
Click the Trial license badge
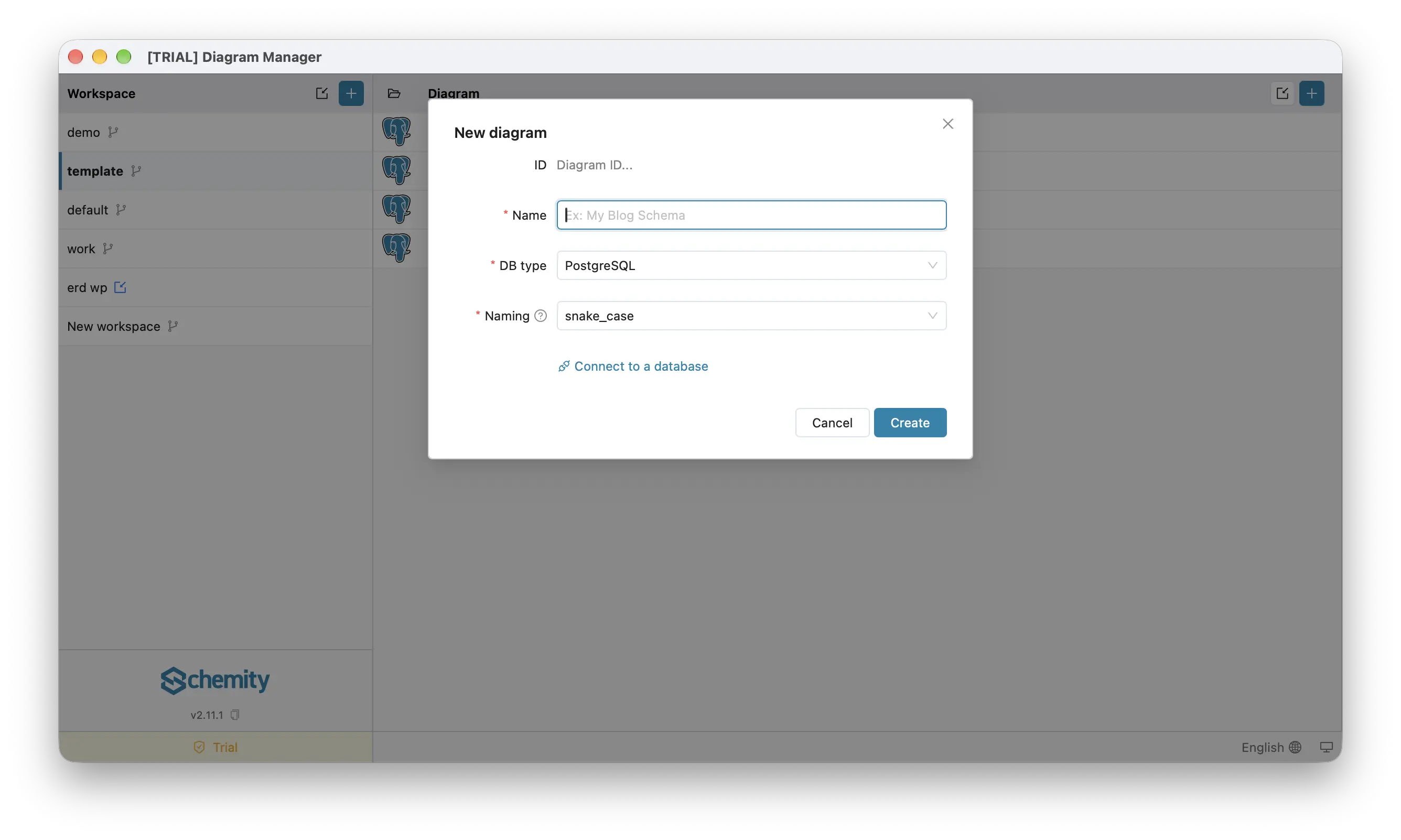click(x=215, y=747)
